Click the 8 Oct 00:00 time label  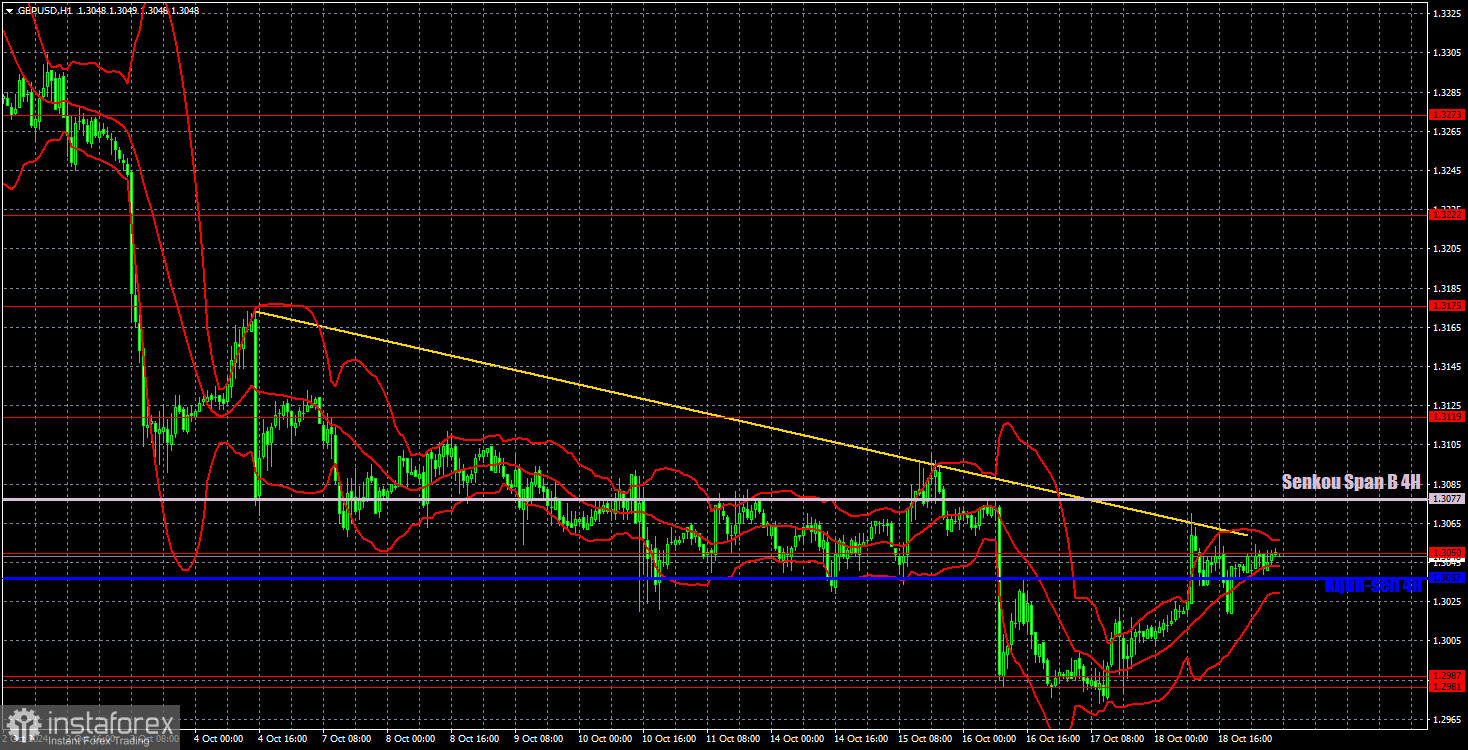(411, 739)
